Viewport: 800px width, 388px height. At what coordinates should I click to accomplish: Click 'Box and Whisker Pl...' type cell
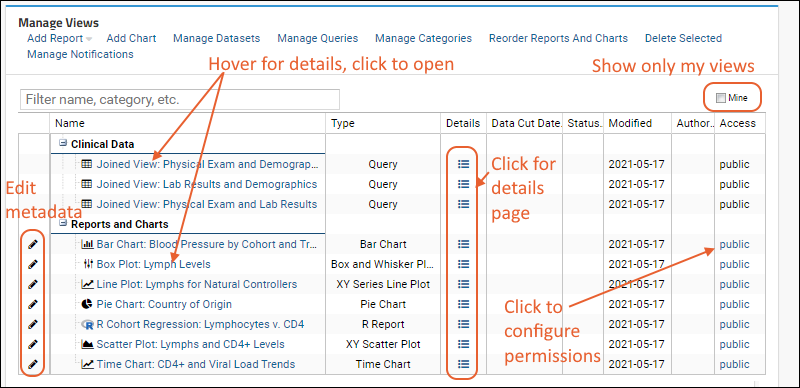(x=383, y=264)
